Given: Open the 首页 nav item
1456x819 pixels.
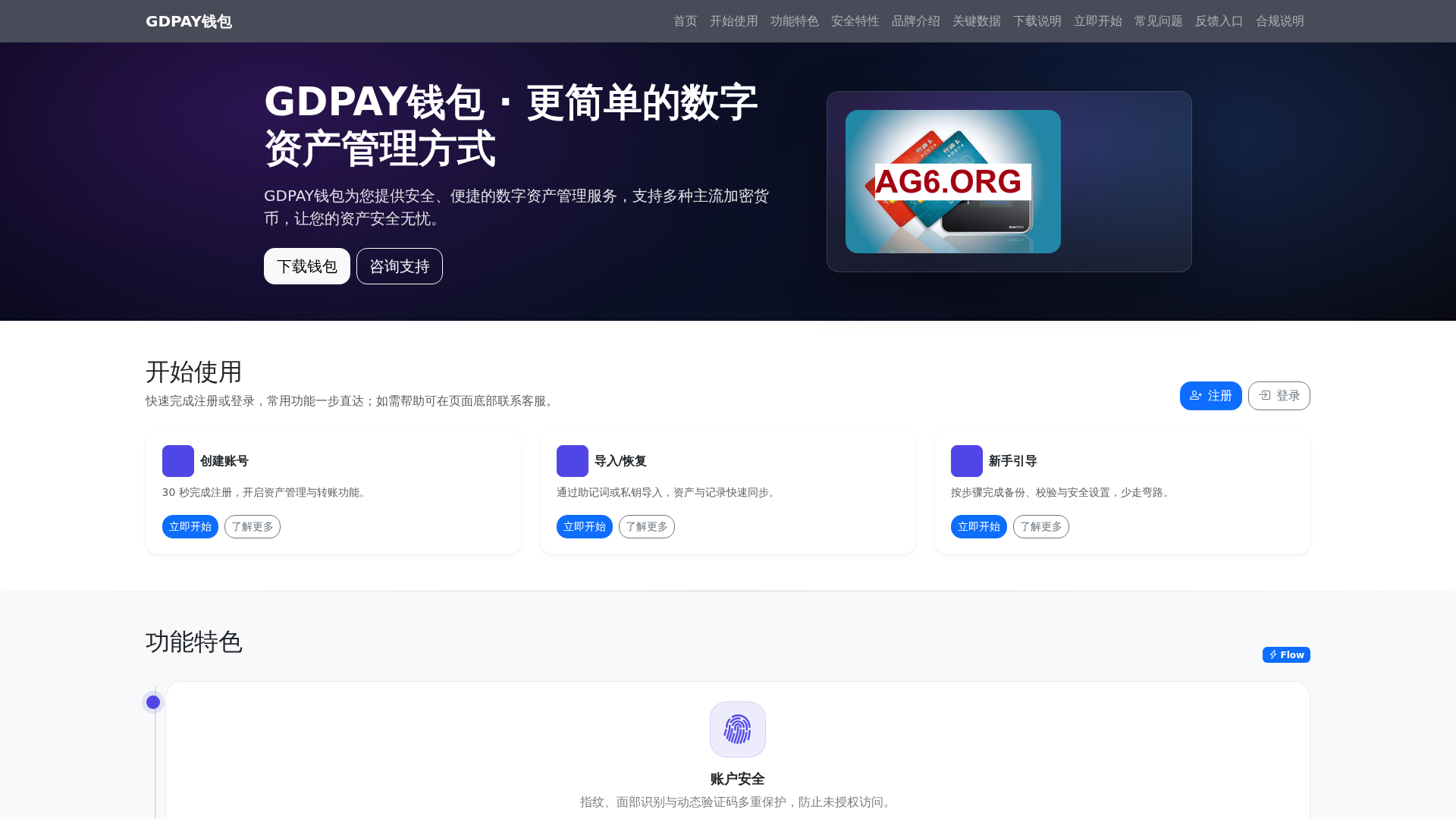Looking at the screenshot, I should pyautogui.click(x=685, y=21).
